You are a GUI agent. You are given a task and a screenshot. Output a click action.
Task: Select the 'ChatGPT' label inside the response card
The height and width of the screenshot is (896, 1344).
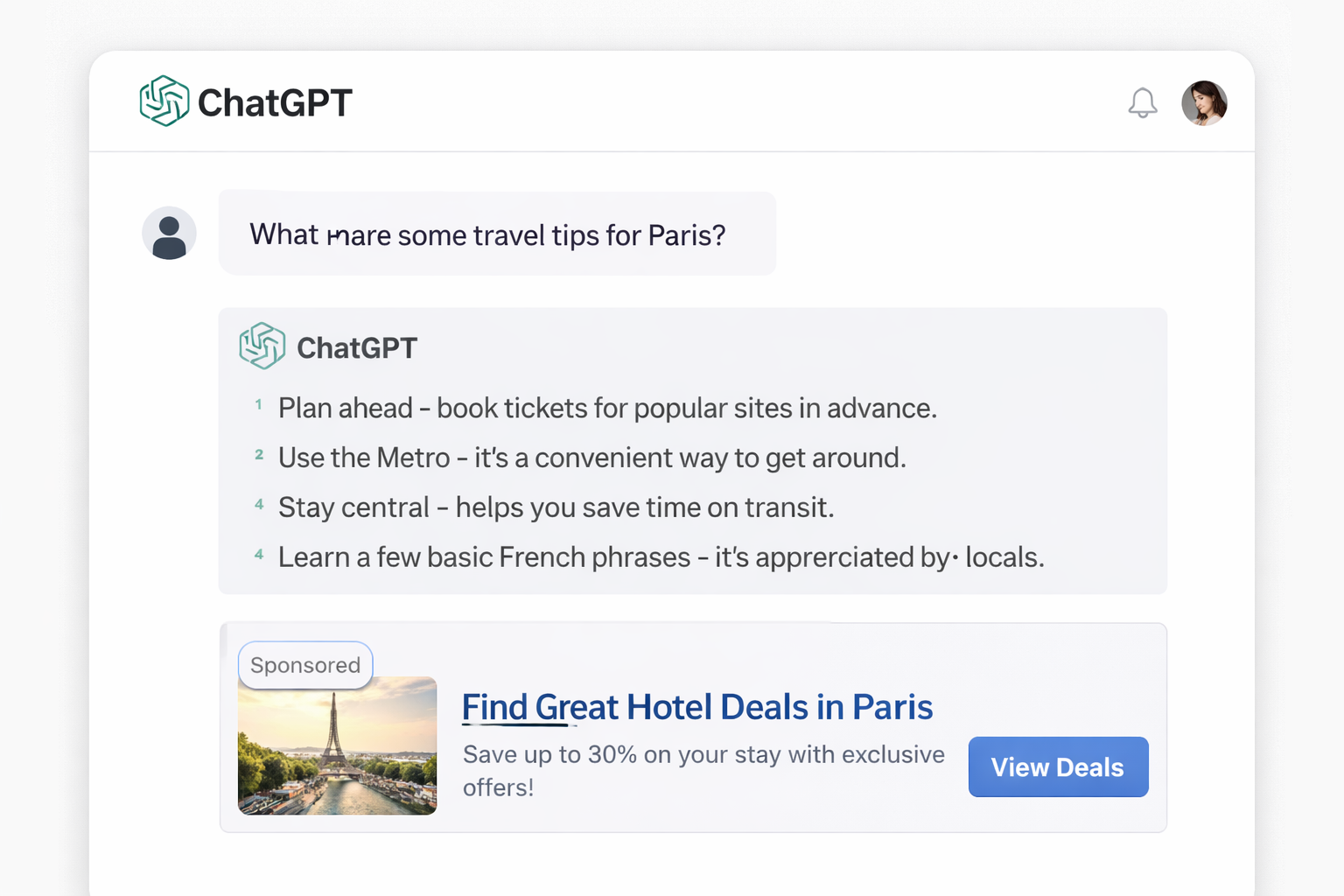click(x=357, y=346)
